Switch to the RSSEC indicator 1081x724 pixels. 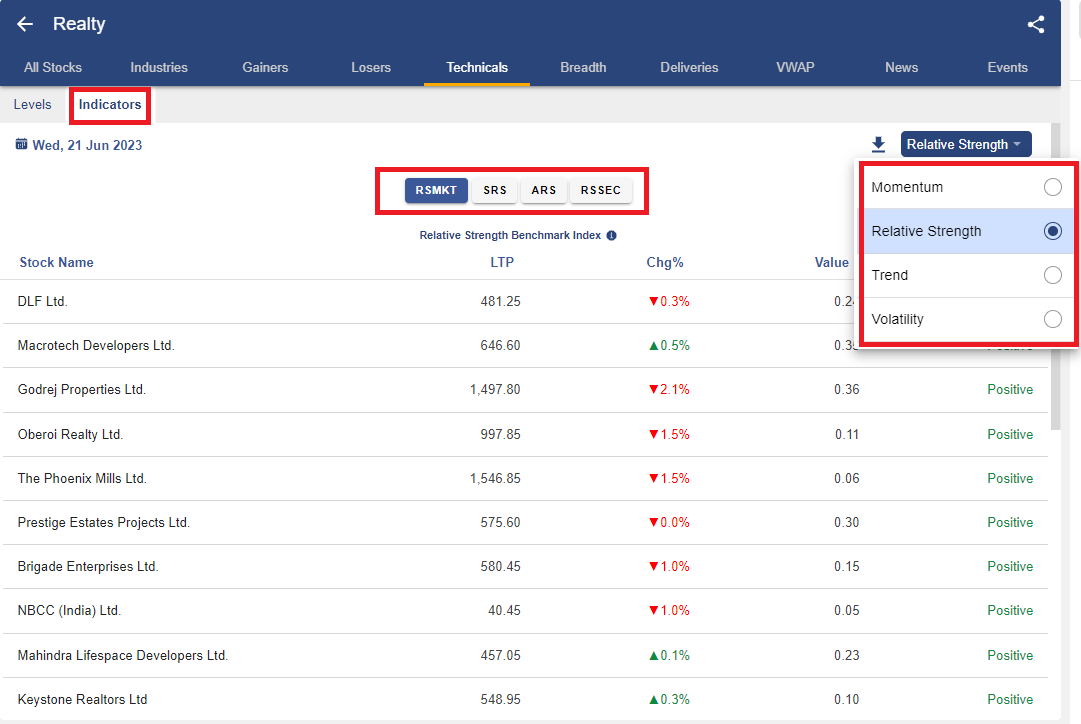click(x=600, y=190)
